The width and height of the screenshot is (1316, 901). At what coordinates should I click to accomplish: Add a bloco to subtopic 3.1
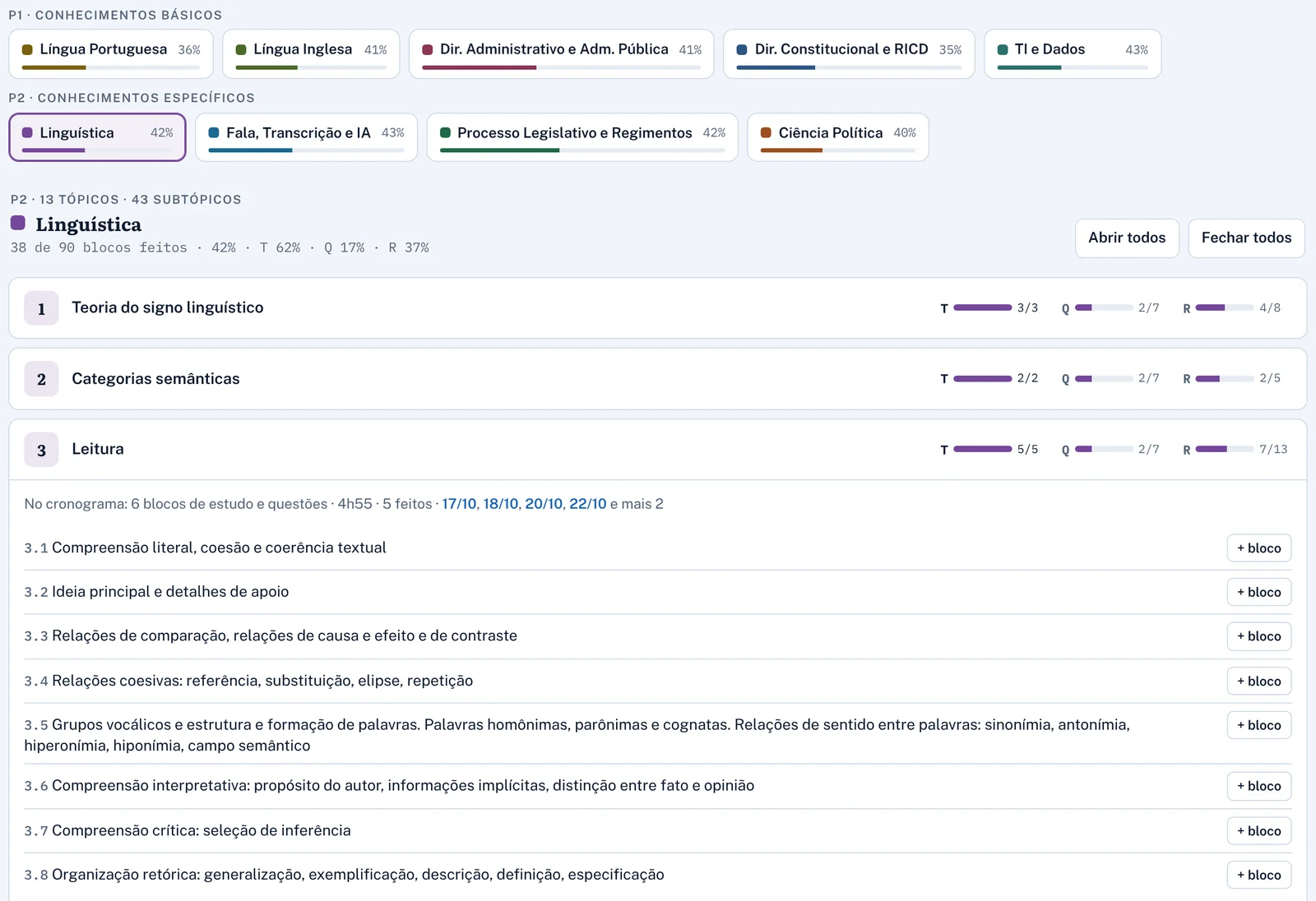coord(1259,548)
